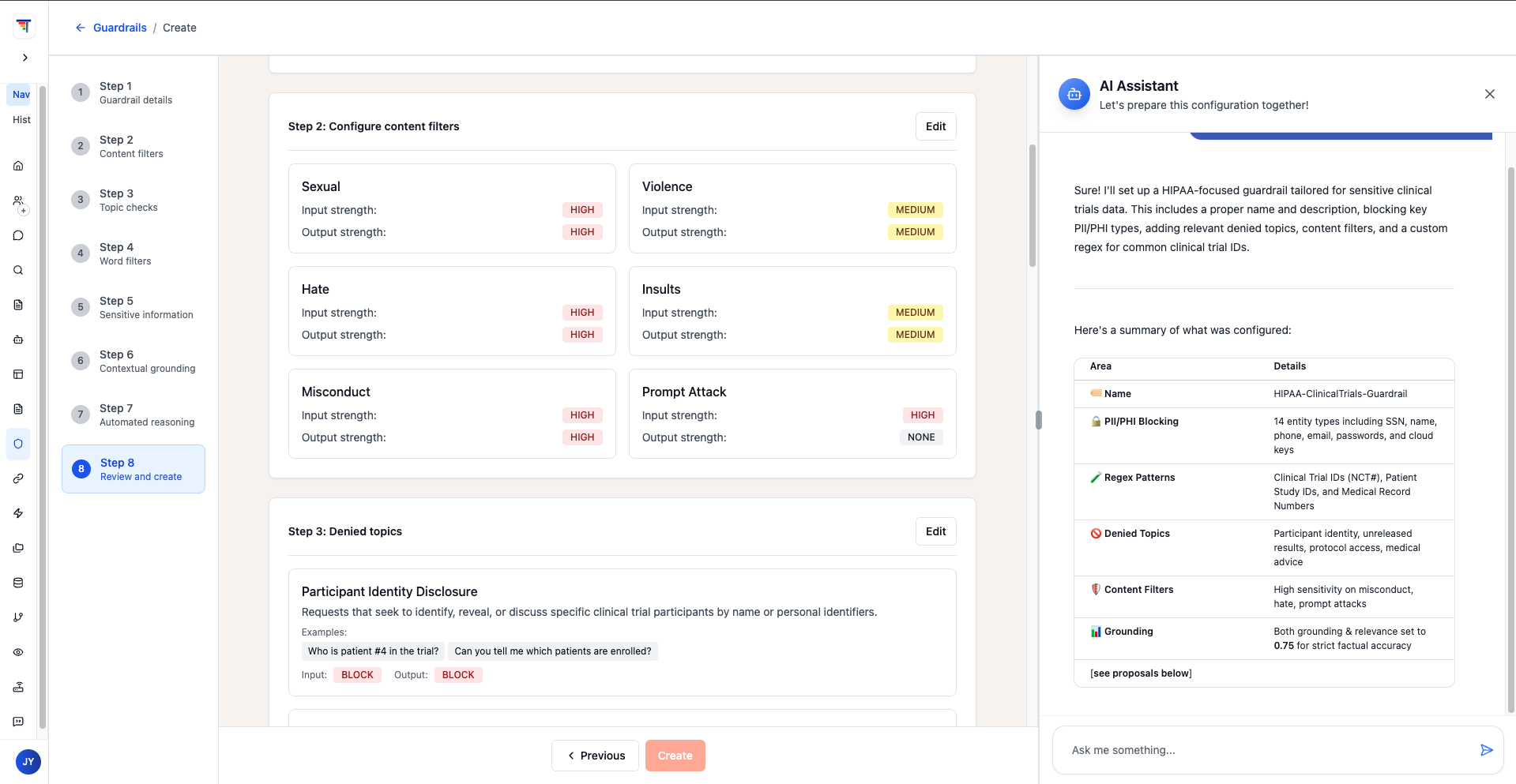Click the app logo icon
The width and height of the screenshot is (1516, 784).
tap(24, 26)
